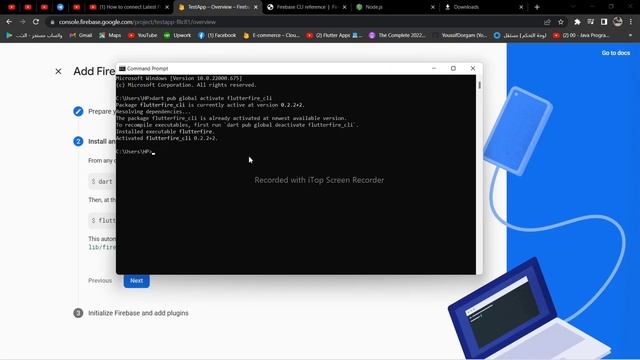Image resolution: width=640 pixels, height=360 pixels.
Task: Select 'Initialize Firebase and add plugins' step
Action: tap(138, 313)
